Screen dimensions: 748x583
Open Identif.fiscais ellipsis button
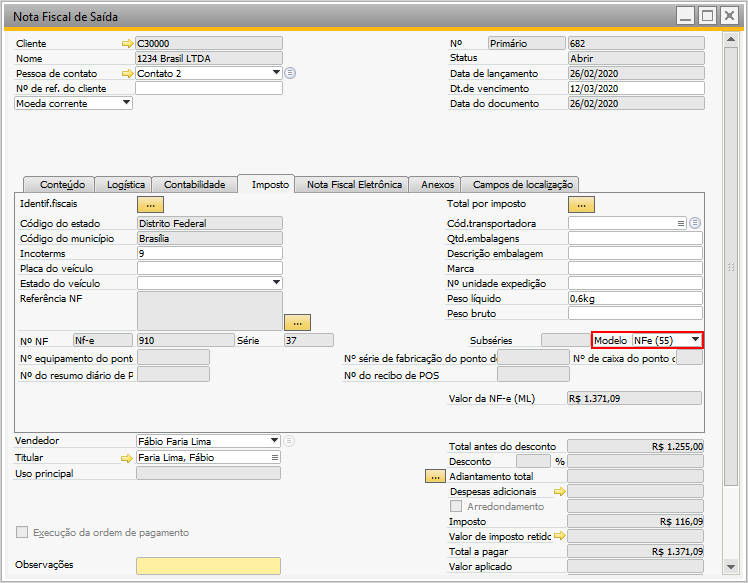(x=150, y=205)
